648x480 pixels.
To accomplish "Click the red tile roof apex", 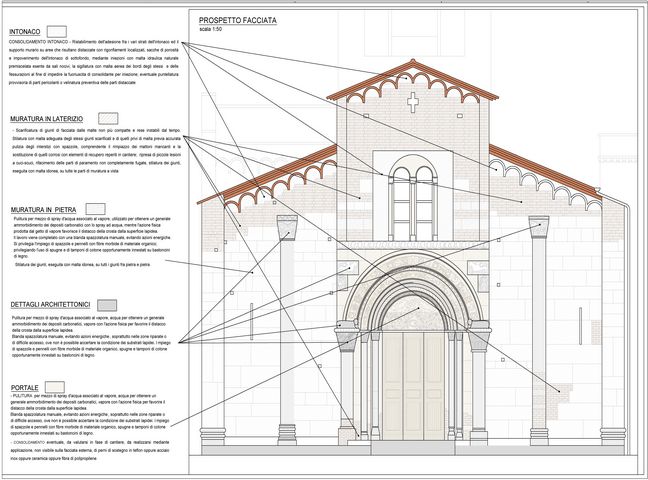I will coord(413,64).
